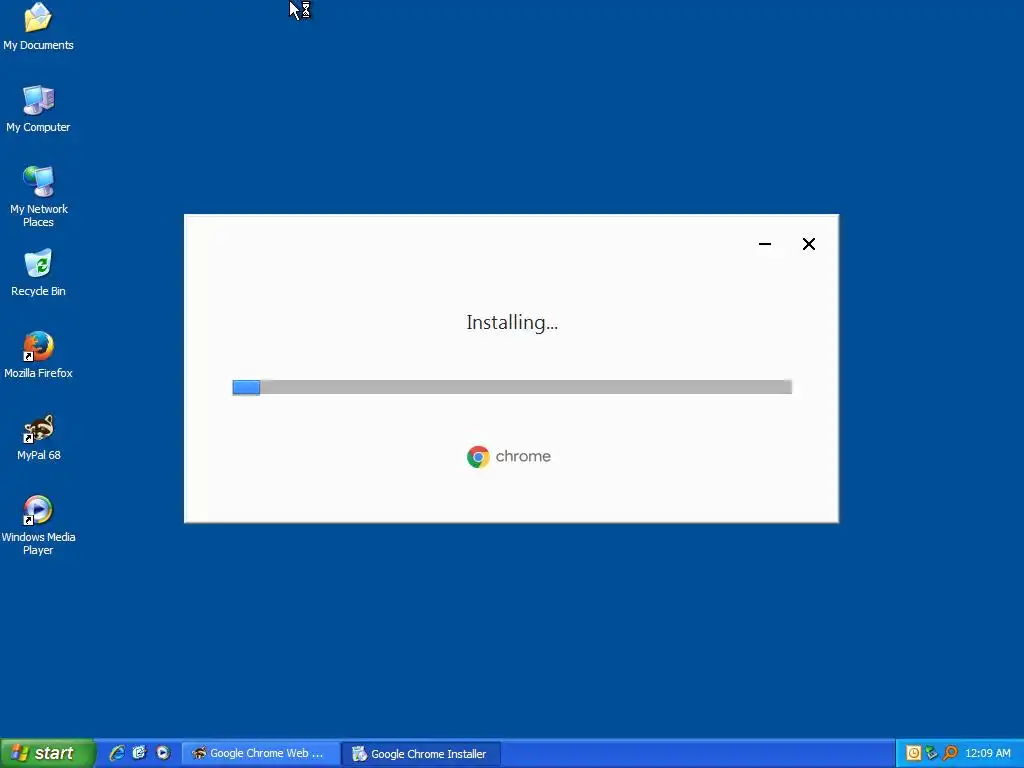Image resolution: width=1024 pixels, height=768 pixels.
Task: Click the orange magnifier tray icon
Action: point(950,753)
